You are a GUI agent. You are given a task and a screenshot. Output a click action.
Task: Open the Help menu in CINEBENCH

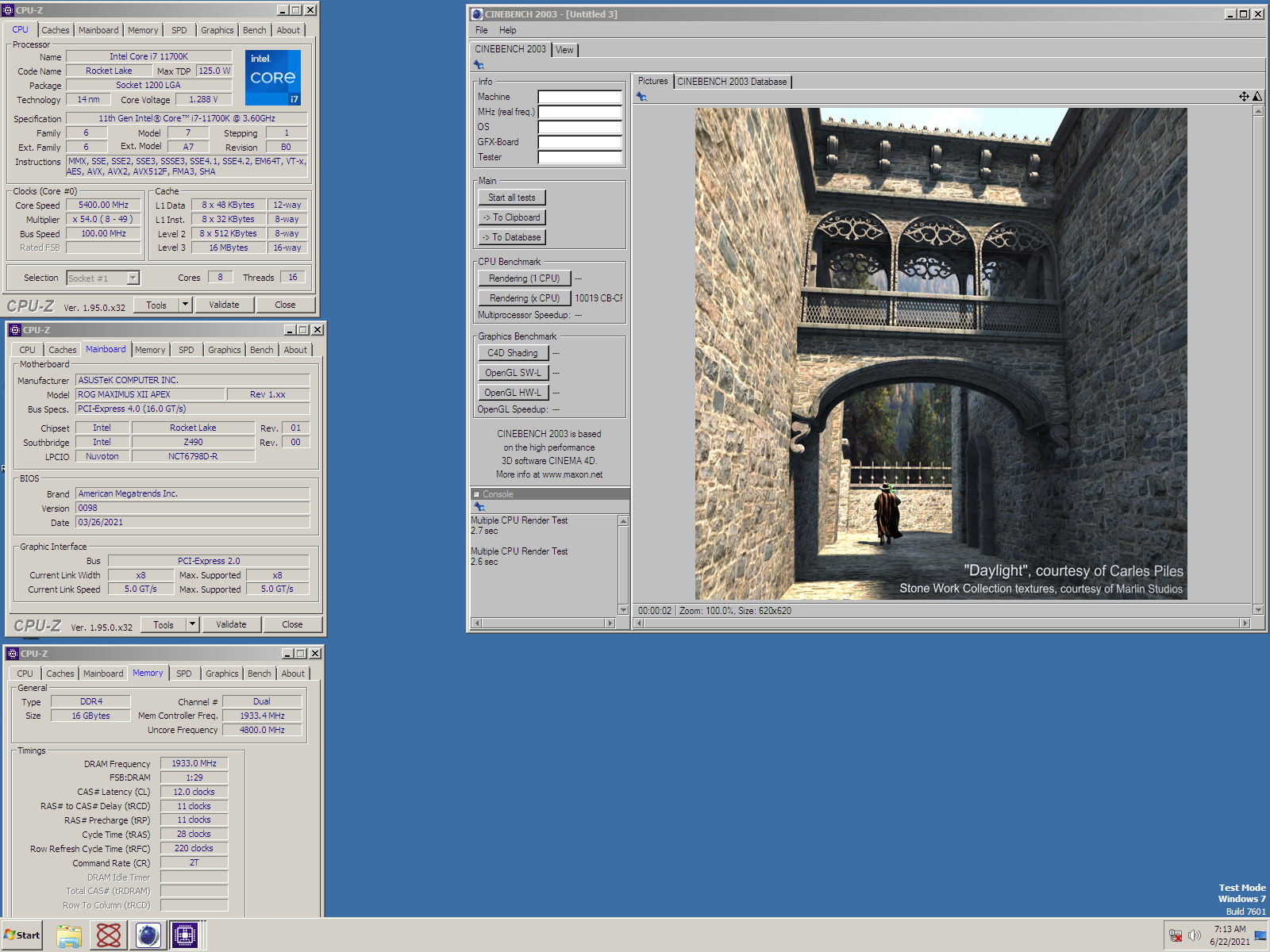point(507,30)
